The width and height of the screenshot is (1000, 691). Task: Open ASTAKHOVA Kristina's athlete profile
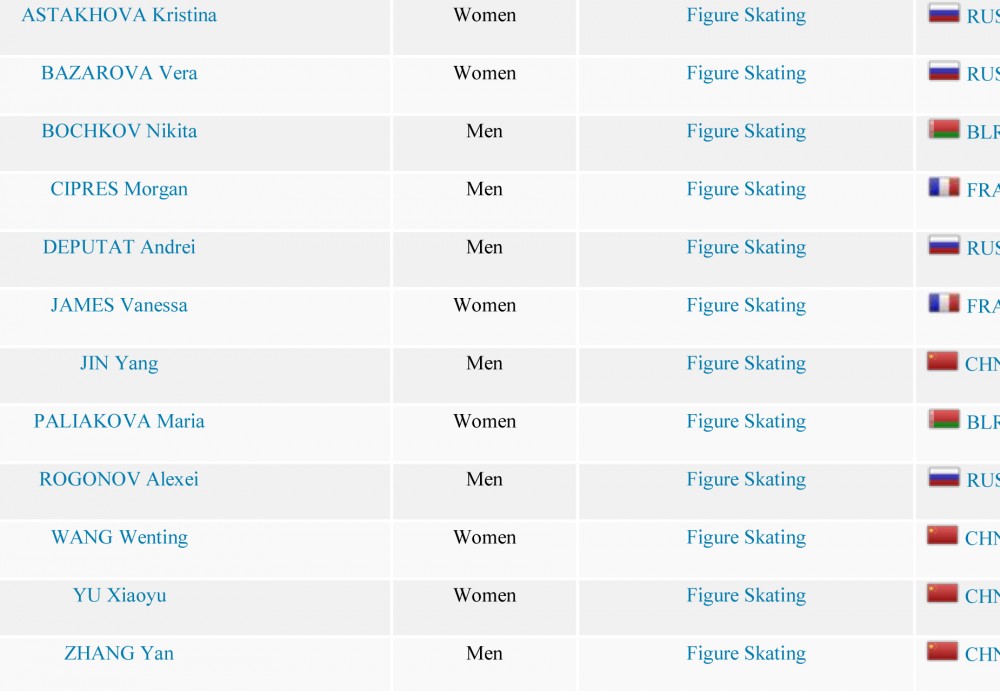click(x=119, y=15)
